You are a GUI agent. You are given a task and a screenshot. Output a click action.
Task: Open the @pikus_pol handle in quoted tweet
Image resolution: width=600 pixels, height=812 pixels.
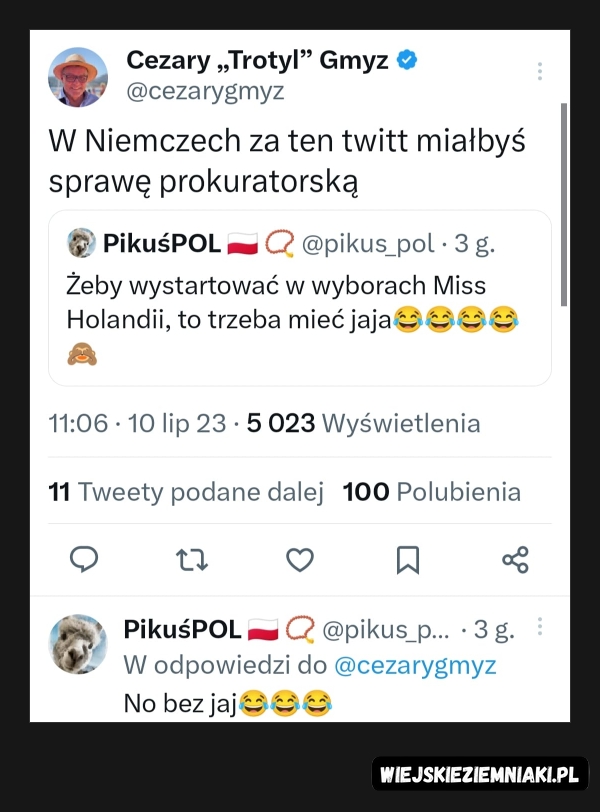coord(368,243)
